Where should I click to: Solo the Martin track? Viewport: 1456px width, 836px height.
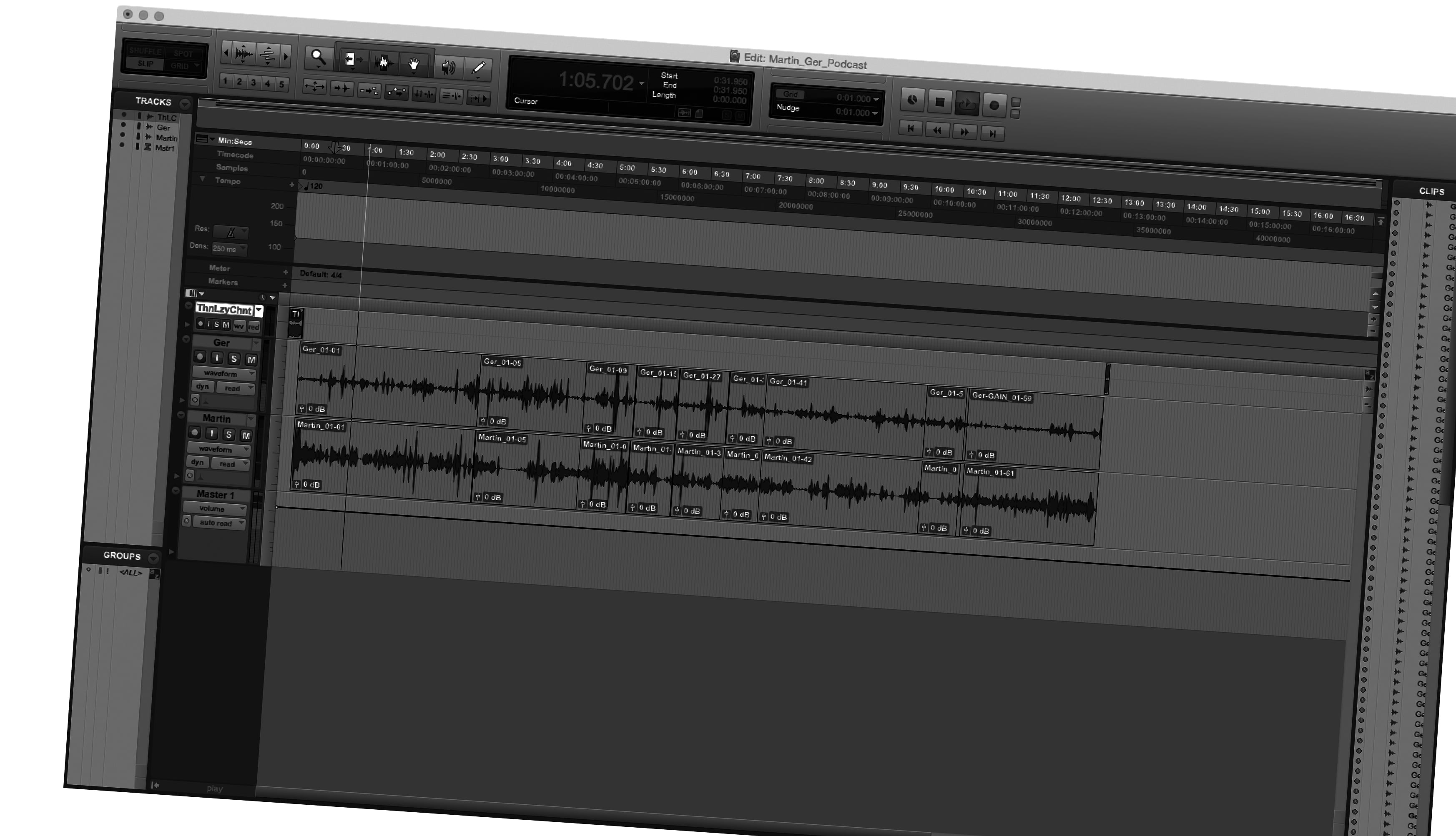point(228,435)
